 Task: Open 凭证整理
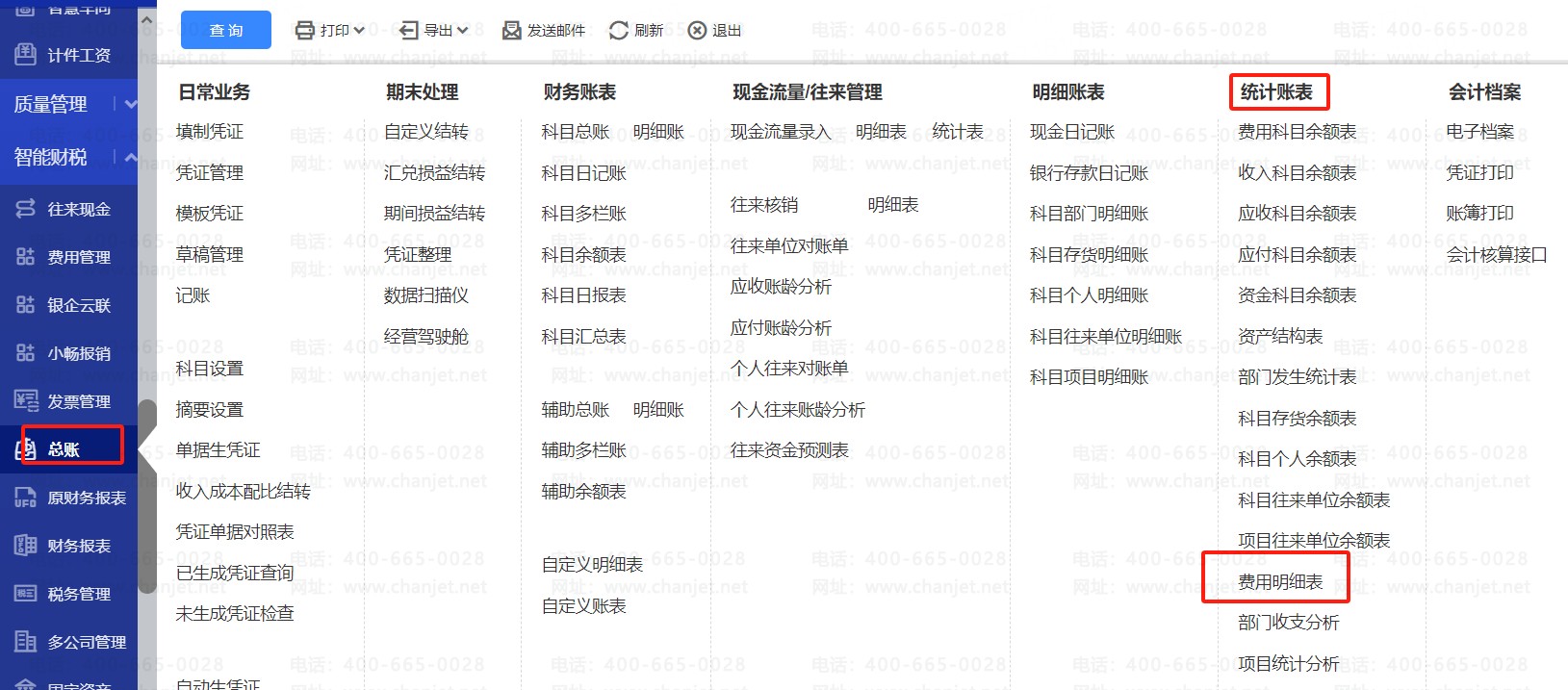point(418,254)
